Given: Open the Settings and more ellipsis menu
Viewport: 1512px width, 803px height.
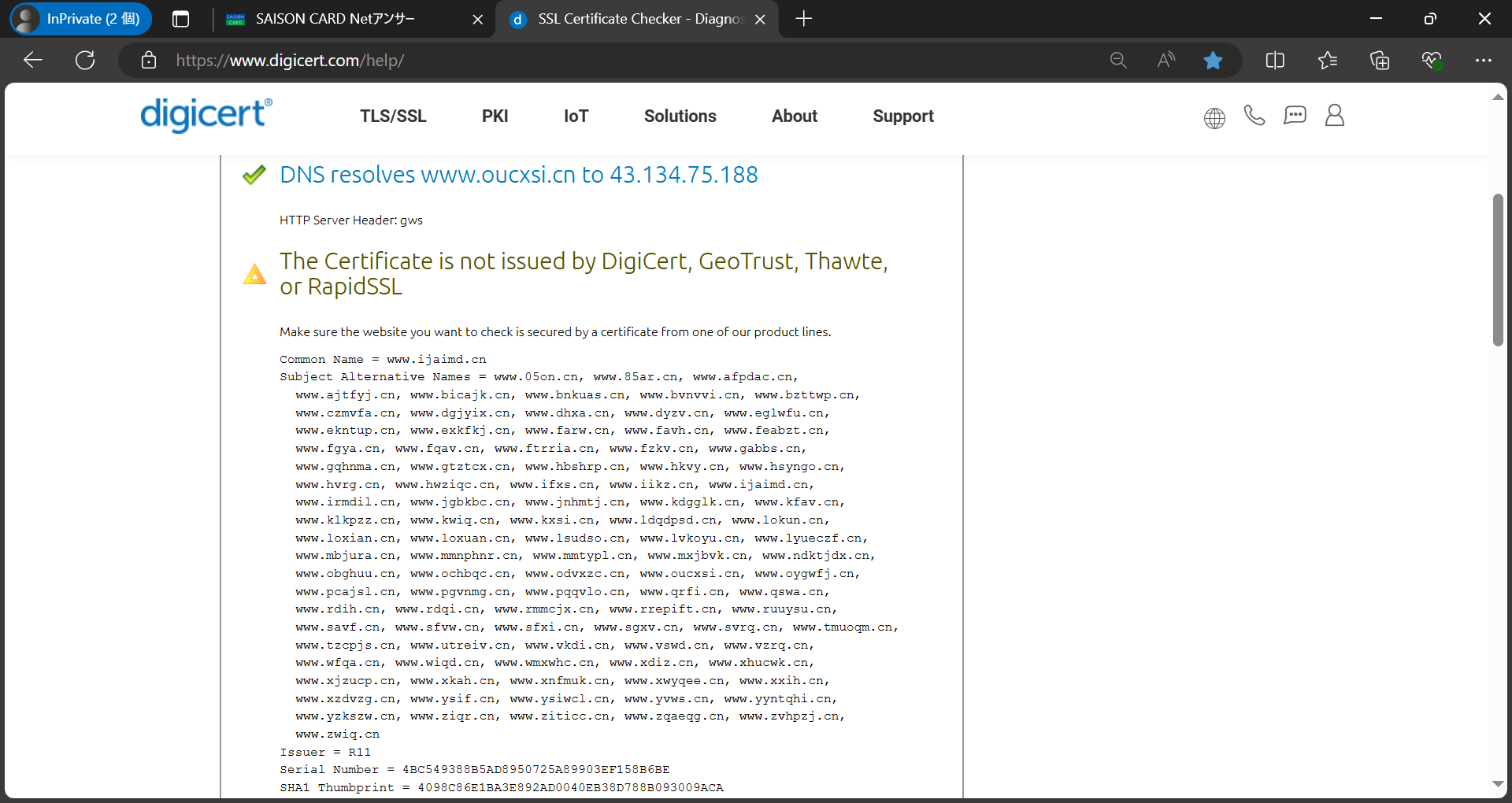Looking at the screenshot, I should pos(1484,61).
